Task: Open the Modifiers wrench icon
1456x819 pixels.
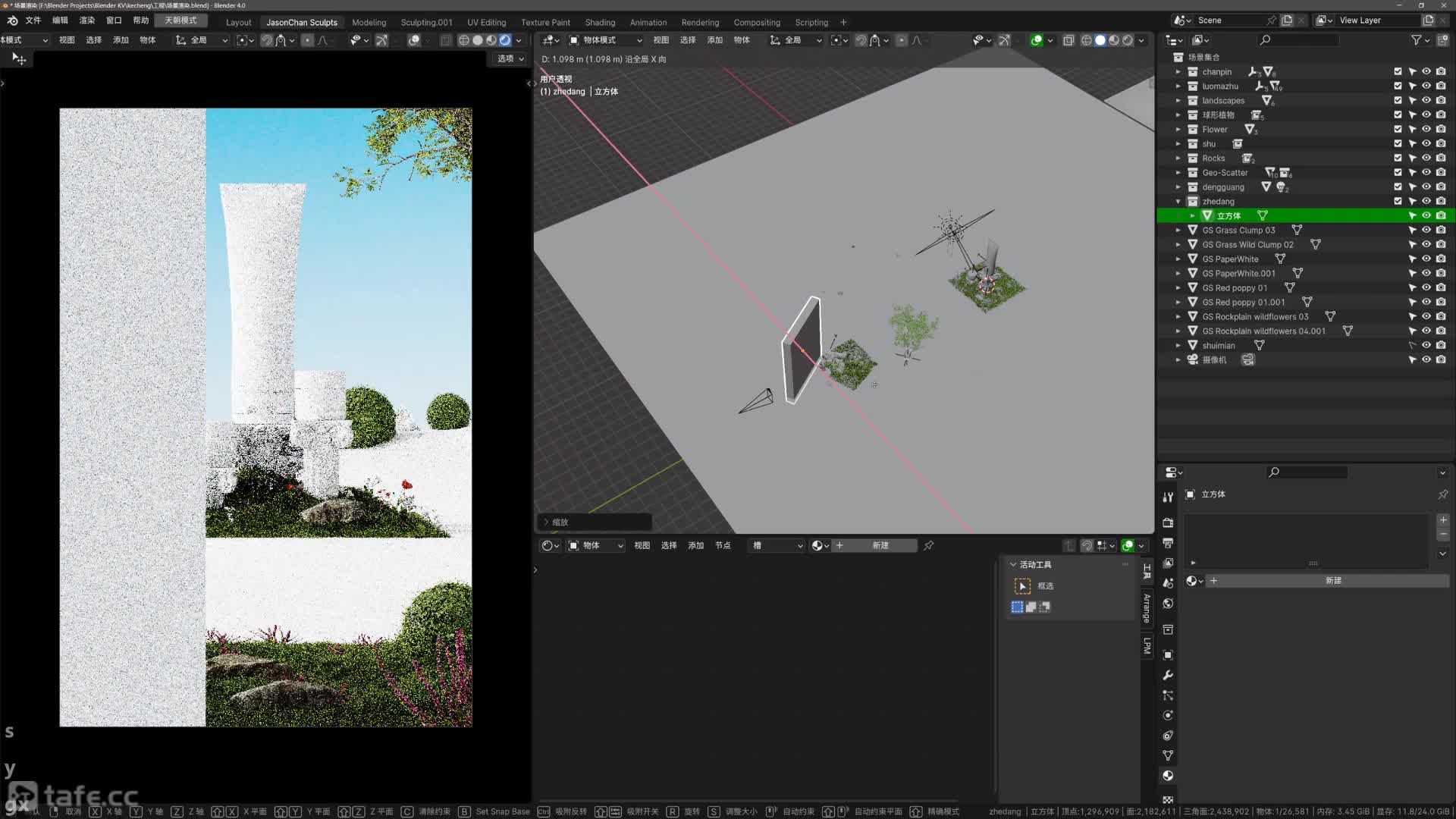Action: (x=1168, y=675)
